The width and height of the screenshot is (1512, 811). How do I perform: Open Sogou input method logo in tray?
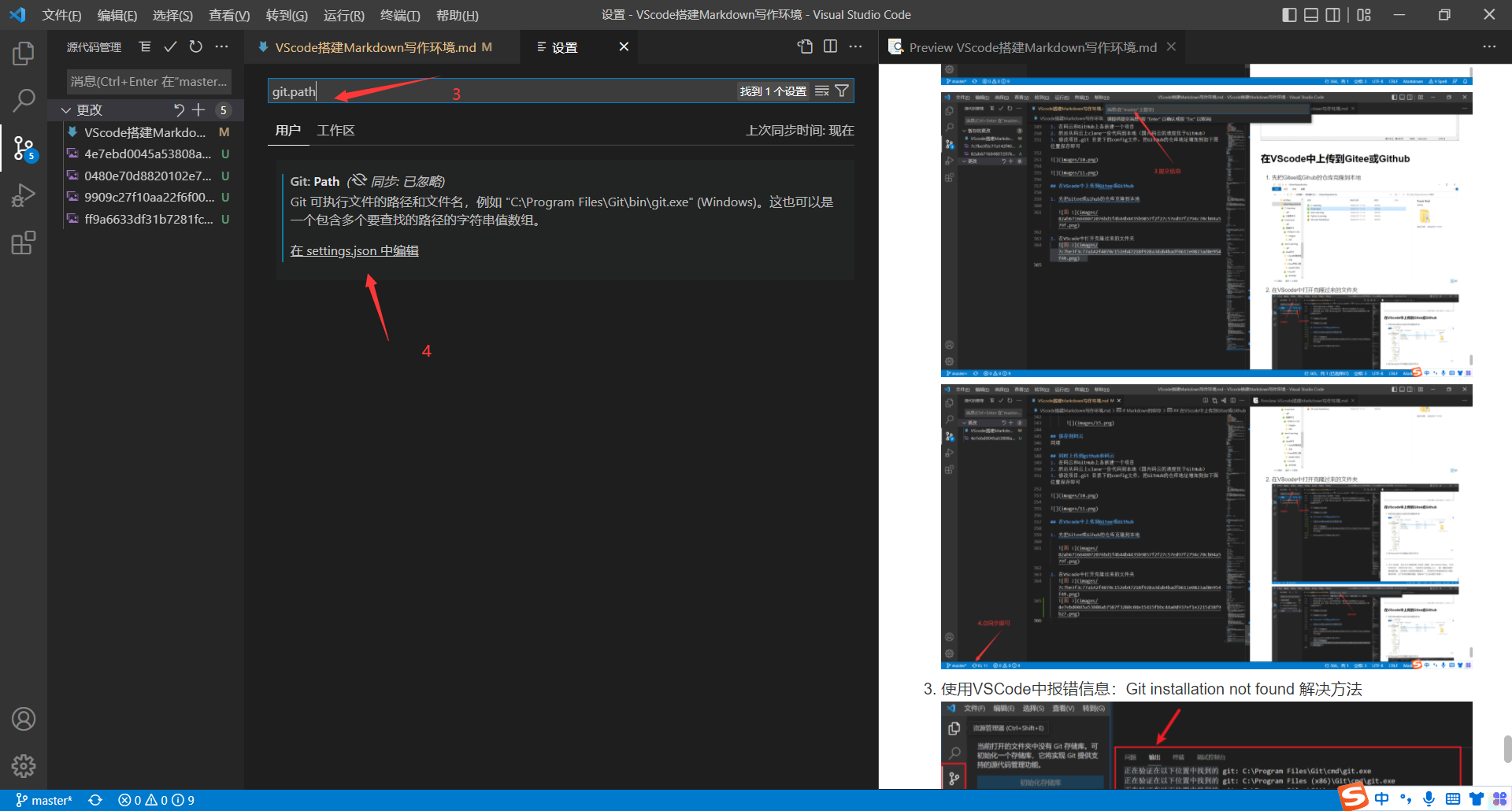1354,797
